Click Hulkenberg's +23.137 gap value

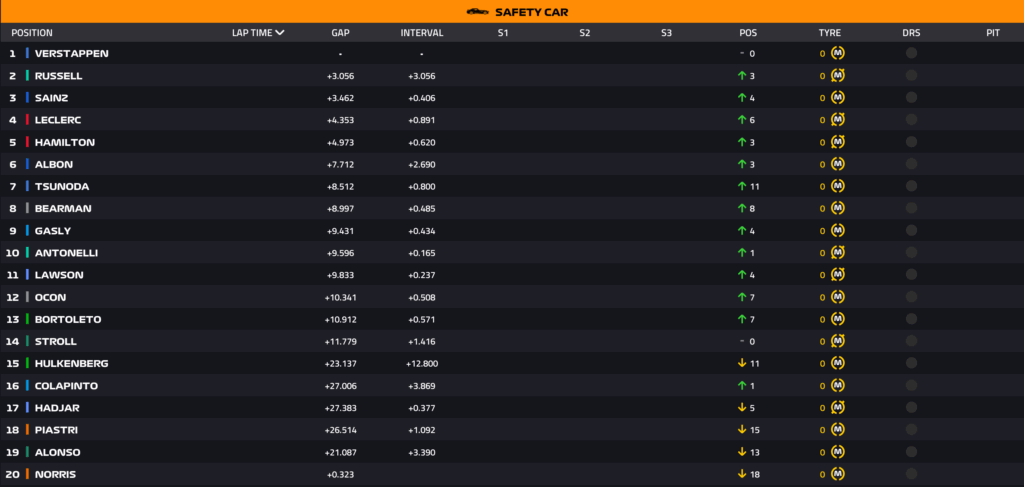pos(340,364)
